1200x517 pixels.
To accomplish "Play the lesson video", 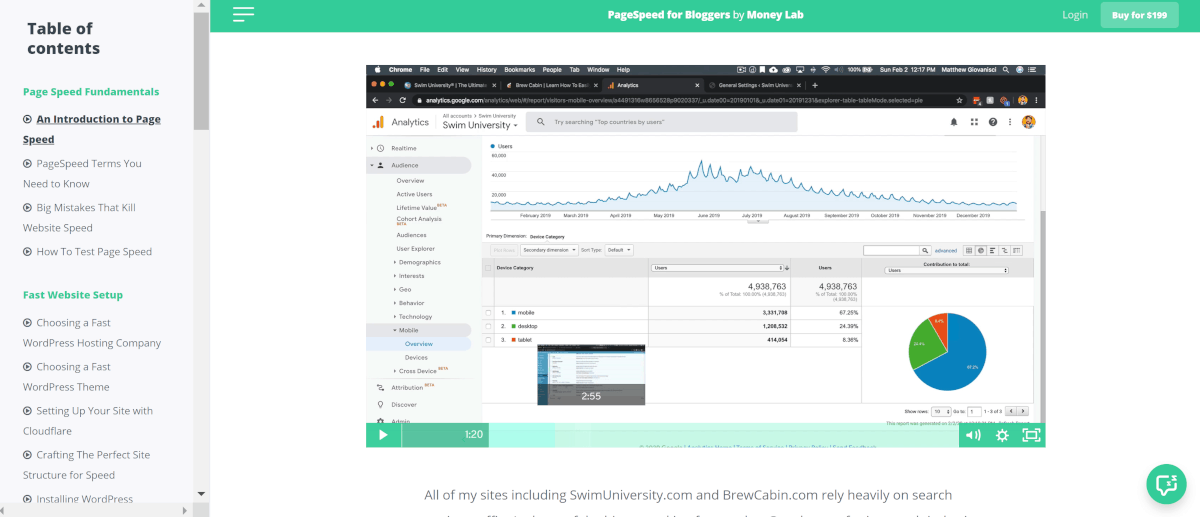I will [x=383, y=435].
